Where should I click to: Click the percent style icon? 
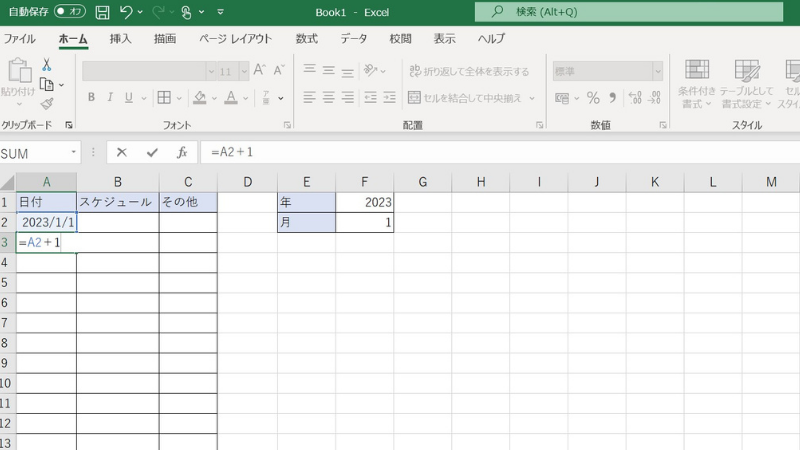pos(593,98)
